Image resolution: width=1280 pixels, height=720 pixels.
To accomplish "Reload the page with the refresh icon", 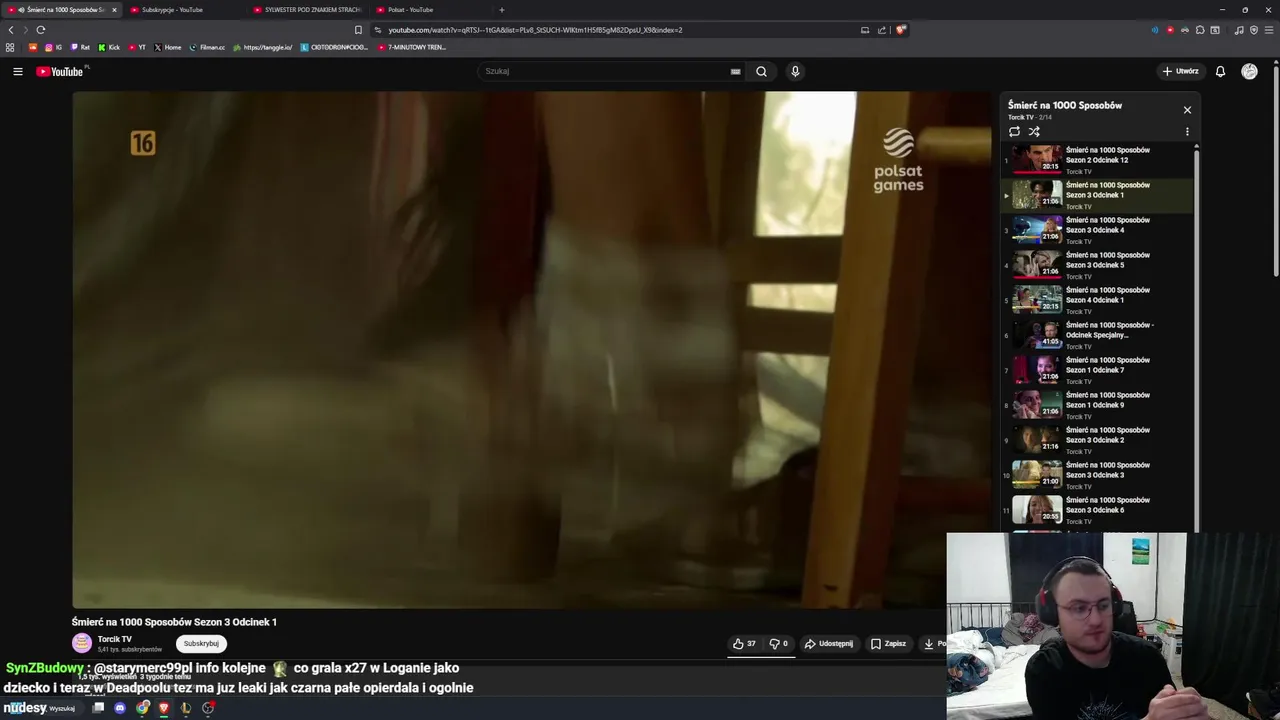I will [x=41, y=30].
